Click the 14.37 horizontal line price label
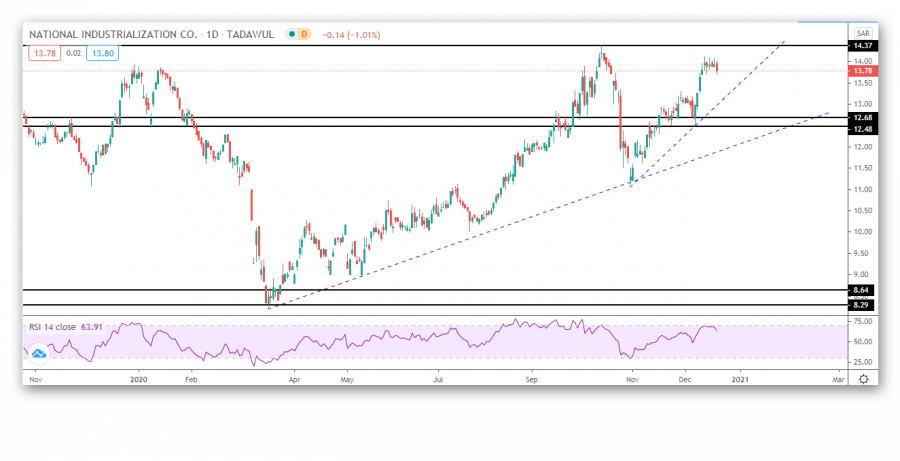This screenshot has width=900, height=461. [862, 46]
